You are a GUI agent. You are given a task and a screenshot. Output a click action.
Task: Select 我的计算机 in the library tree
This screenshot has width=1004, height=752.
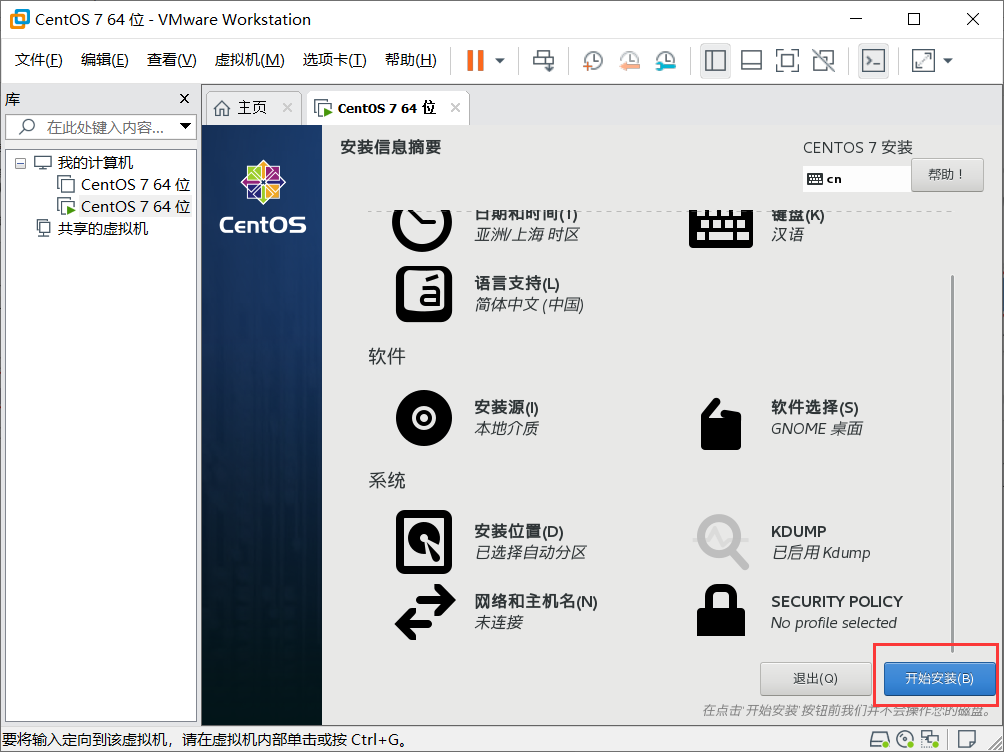[95, 163]
